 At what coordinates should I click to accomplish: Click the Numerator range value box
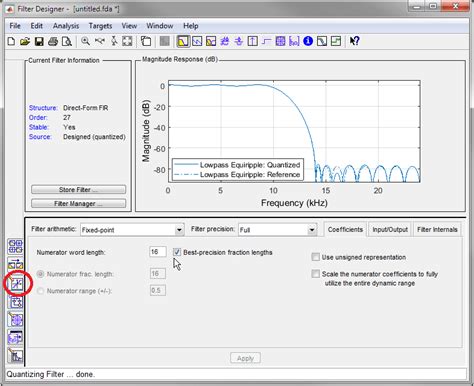click(x=158, y=290)
